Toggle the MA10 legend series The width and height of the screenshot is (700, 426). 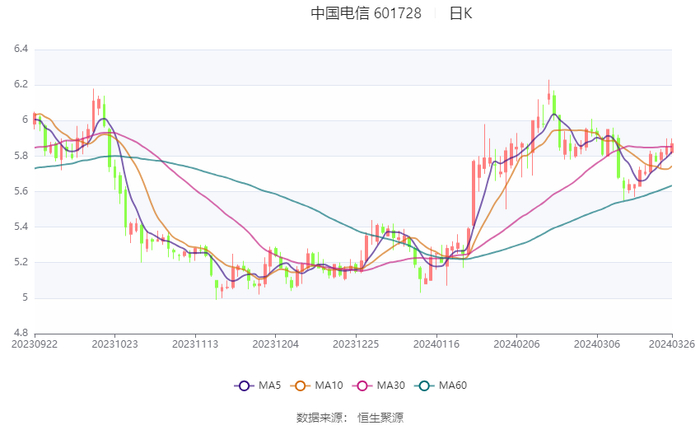click(x=317, y=385)
